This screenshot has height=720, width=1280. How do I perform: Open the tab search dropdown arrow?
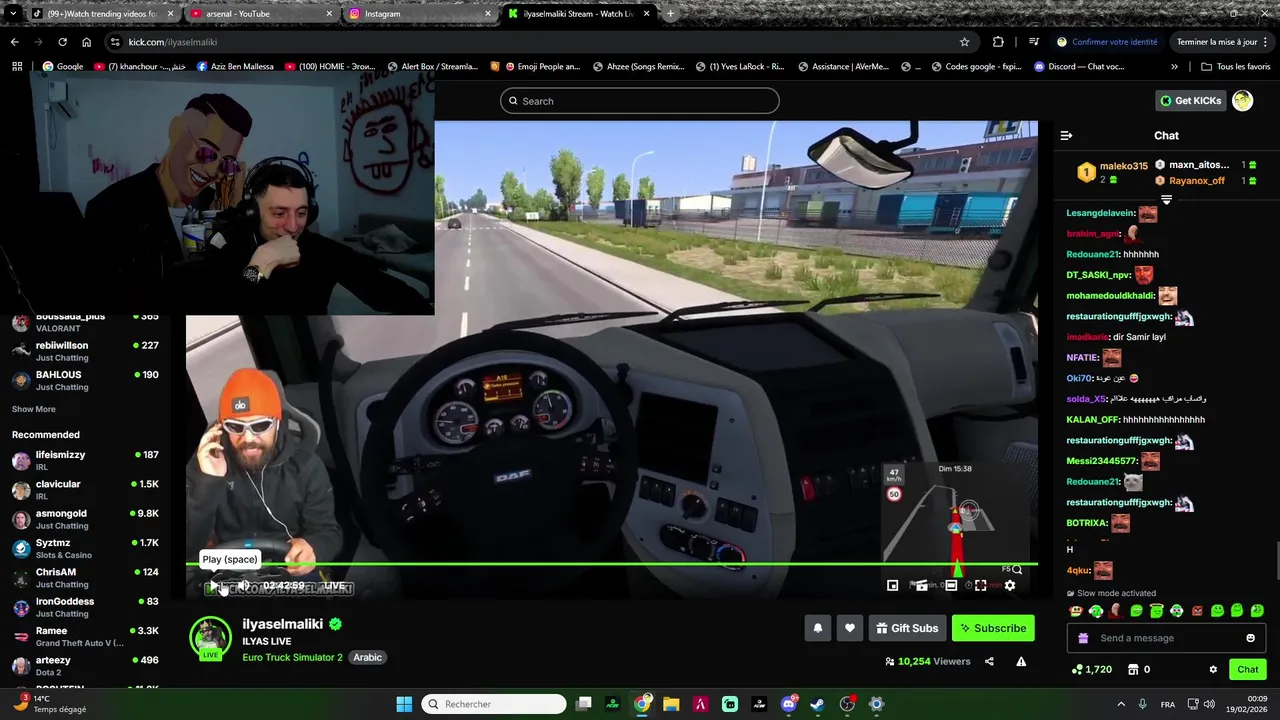pyautogui.click(x=12, y=14)
